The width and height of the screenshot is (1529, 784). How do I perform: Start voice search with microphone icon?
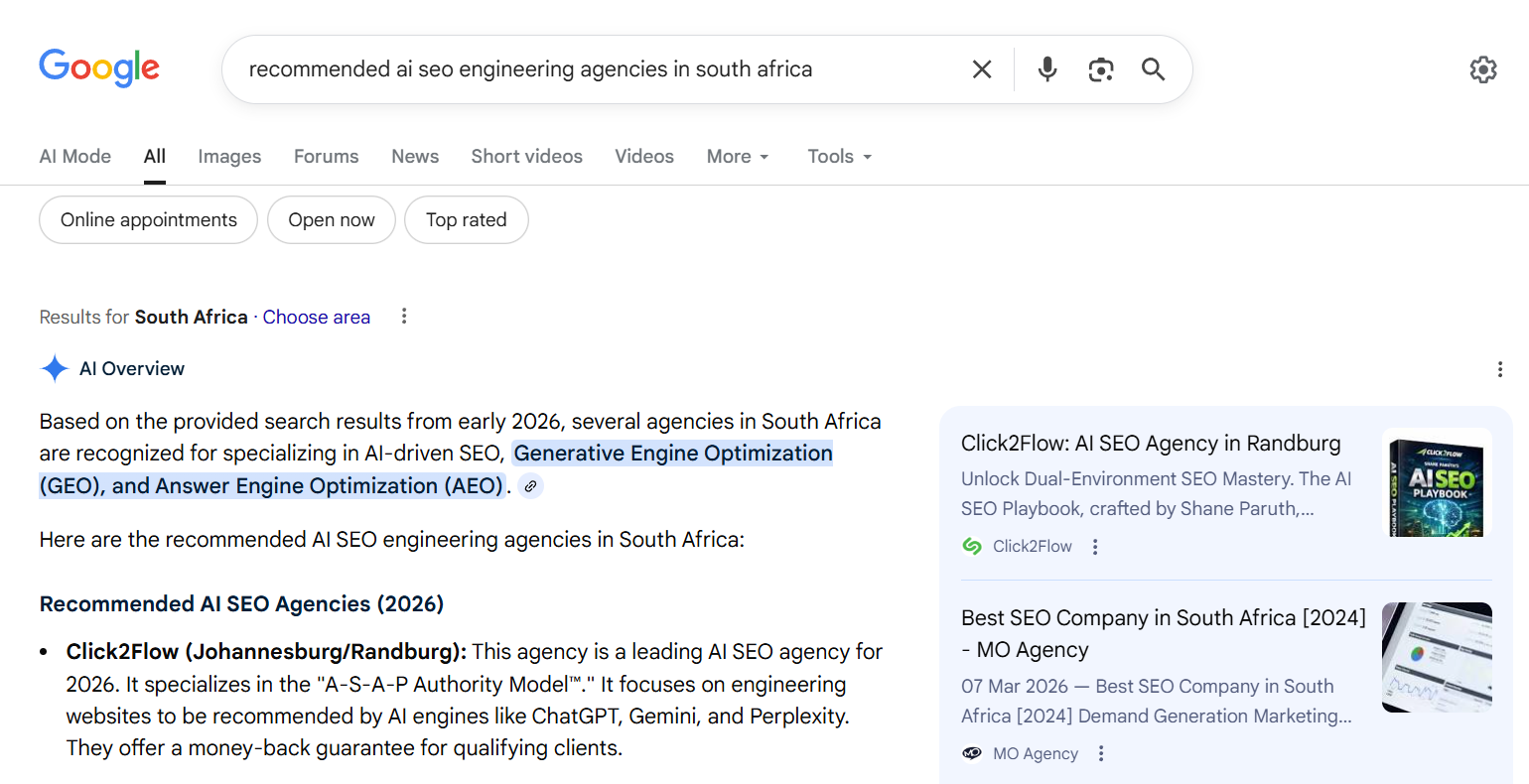pos(1046,69)
